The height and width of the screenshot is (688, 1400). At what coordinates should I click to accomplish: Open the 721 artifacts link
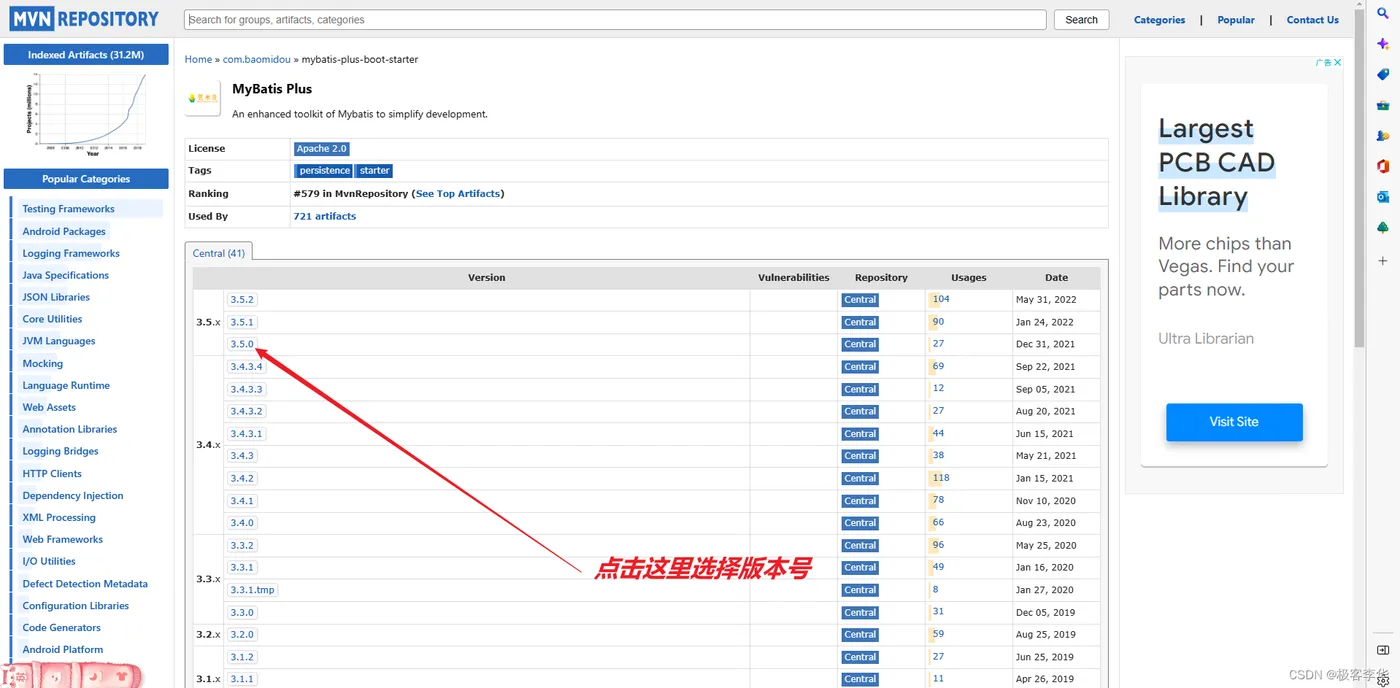(x=325, y=216)
